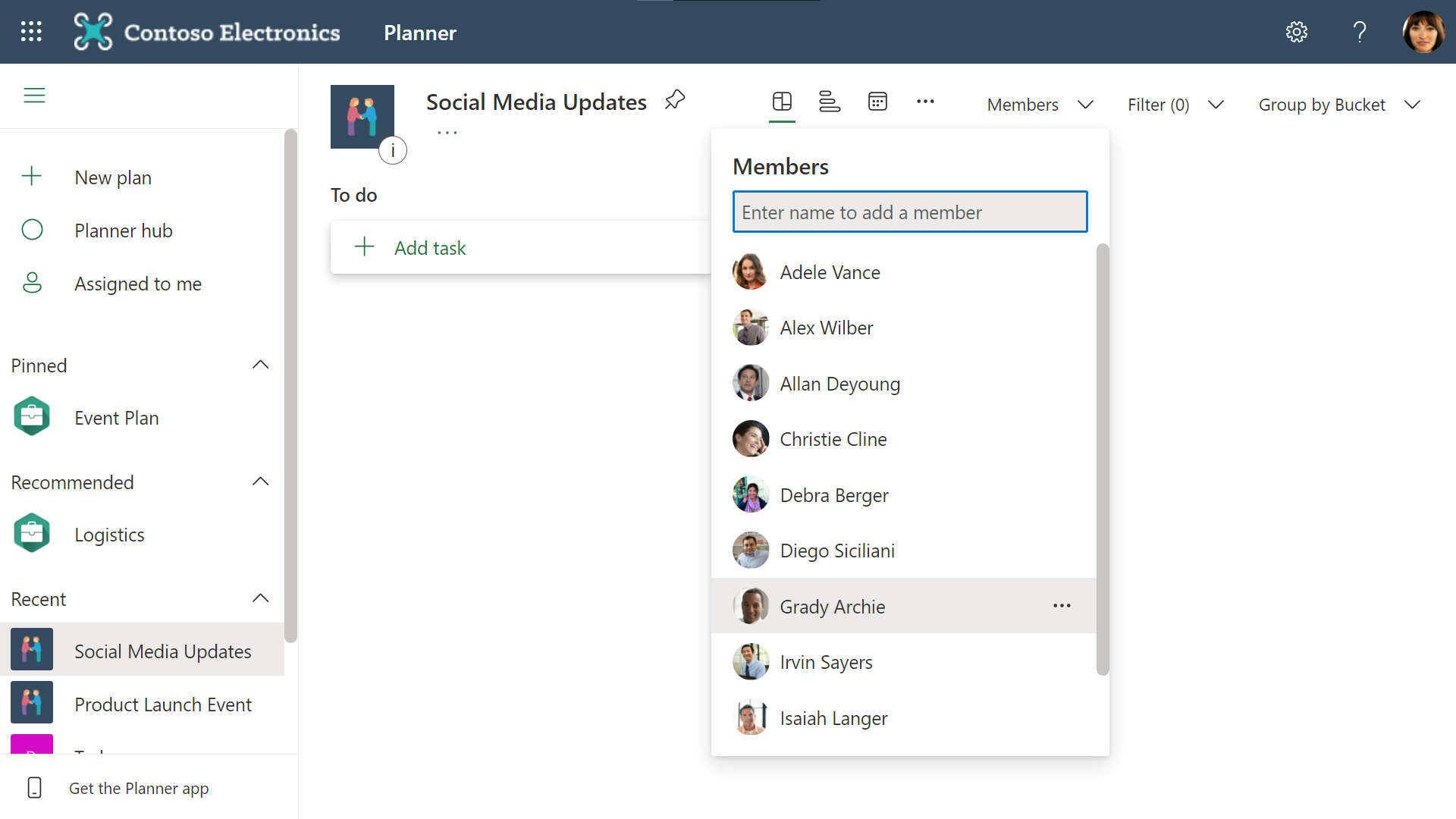Click Debra Berger's avatar
The width and height of the screenshot is (1456, 819).
pos(751,494)
